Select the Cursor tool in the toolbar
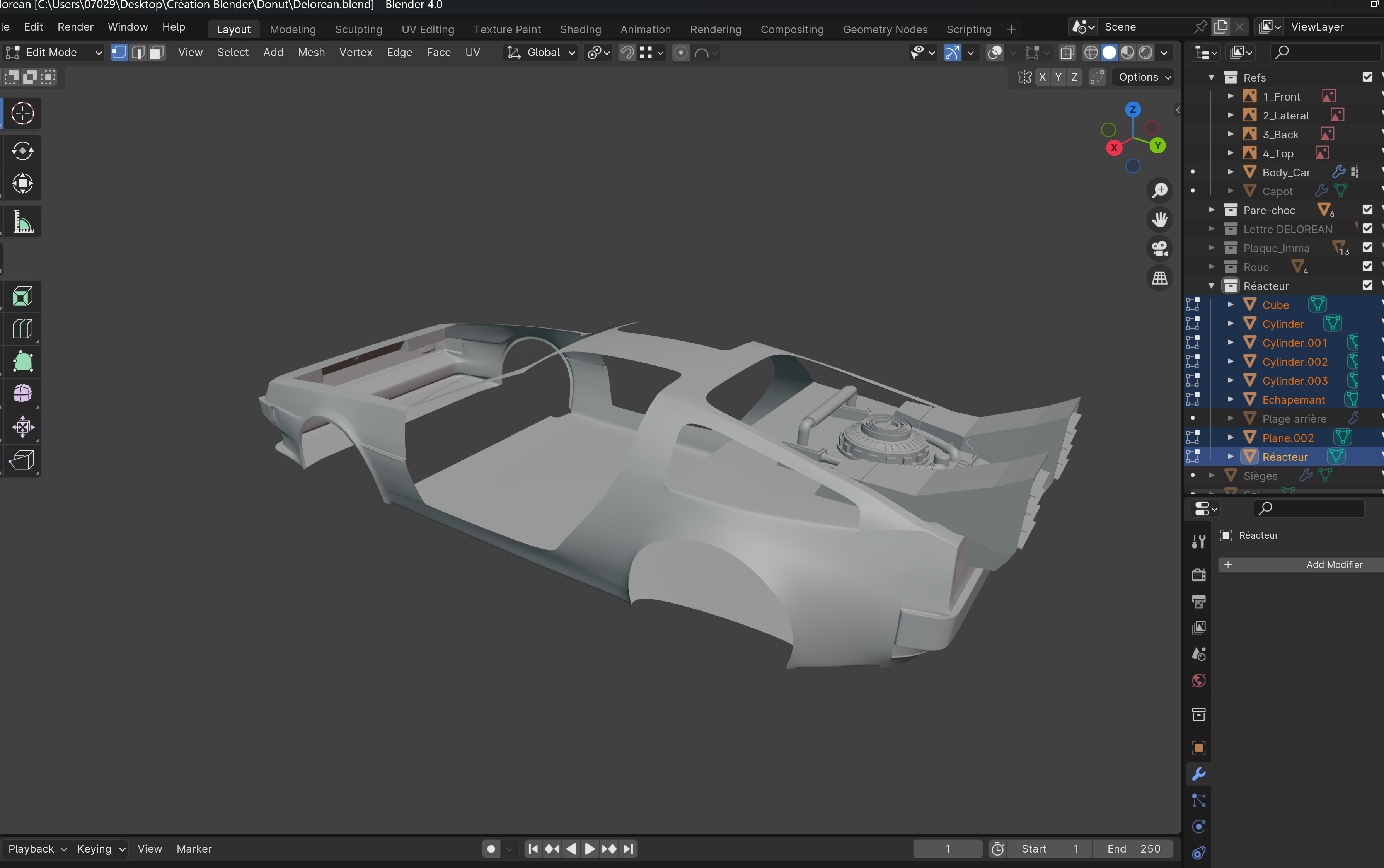 [x=22, y=113]
